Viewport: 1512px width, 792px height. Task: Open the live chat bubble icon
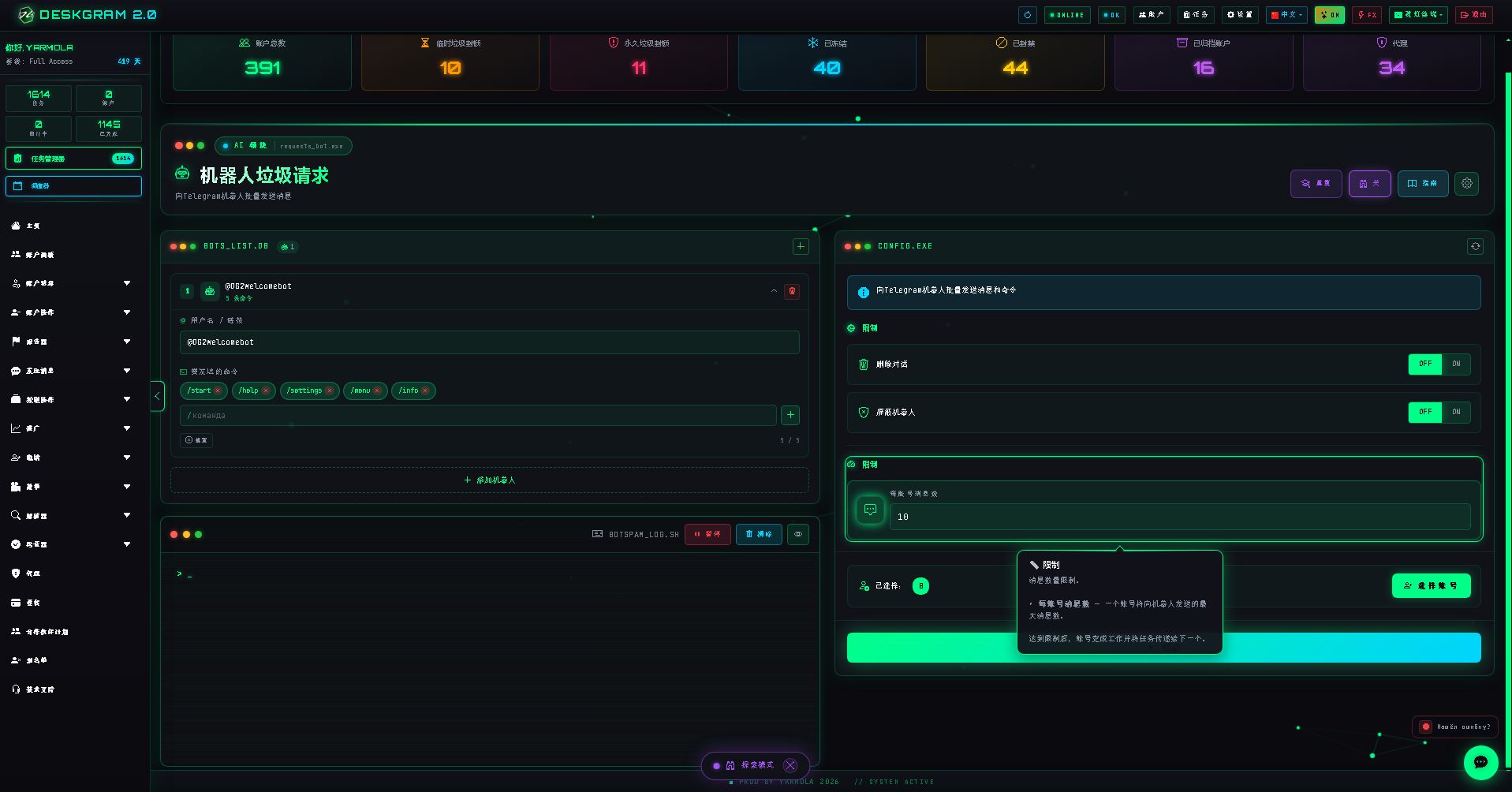(x=1480, y=762)
